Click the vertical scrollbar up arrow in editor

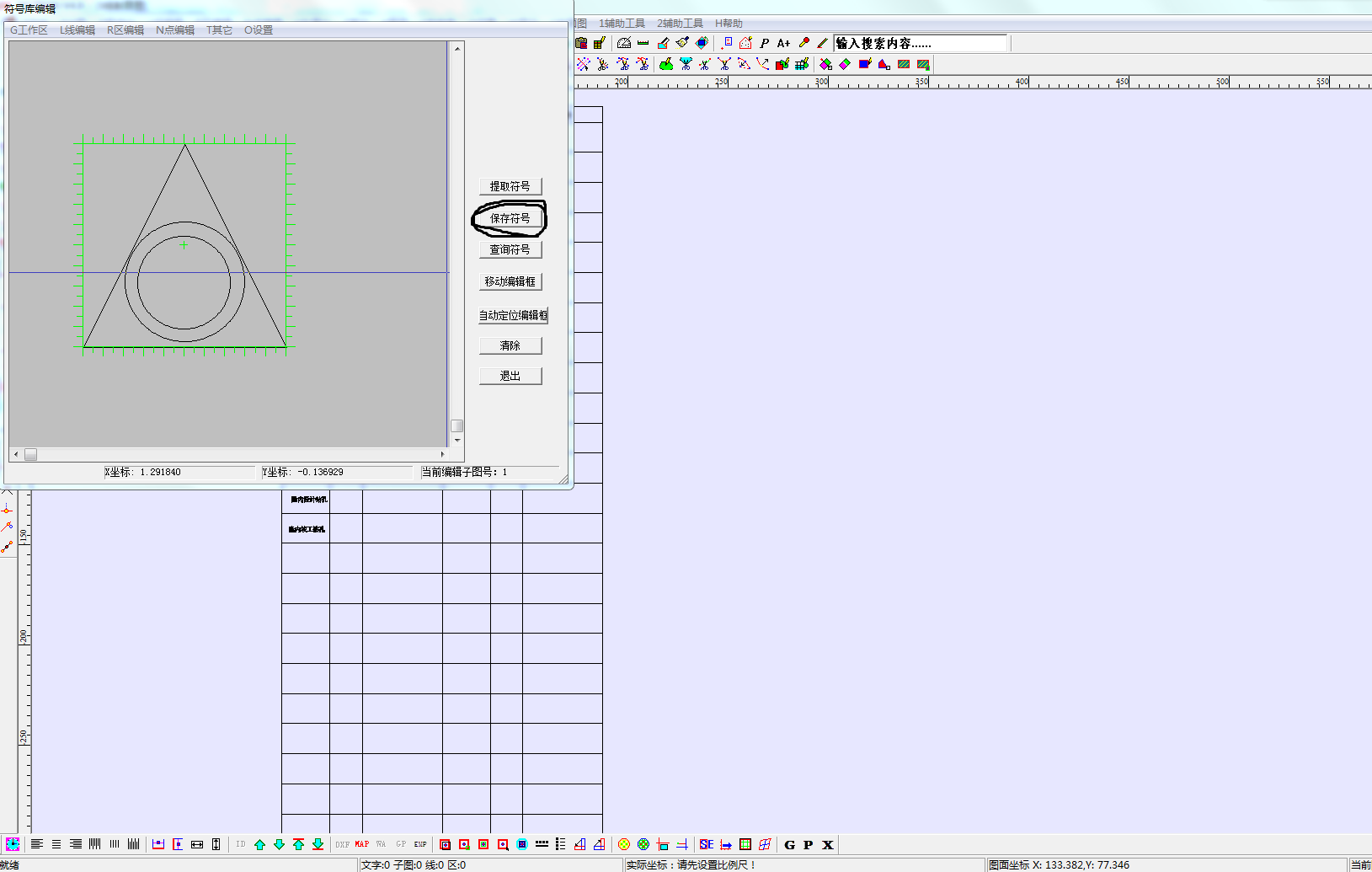pyautogui.click(x=457, y=49)
